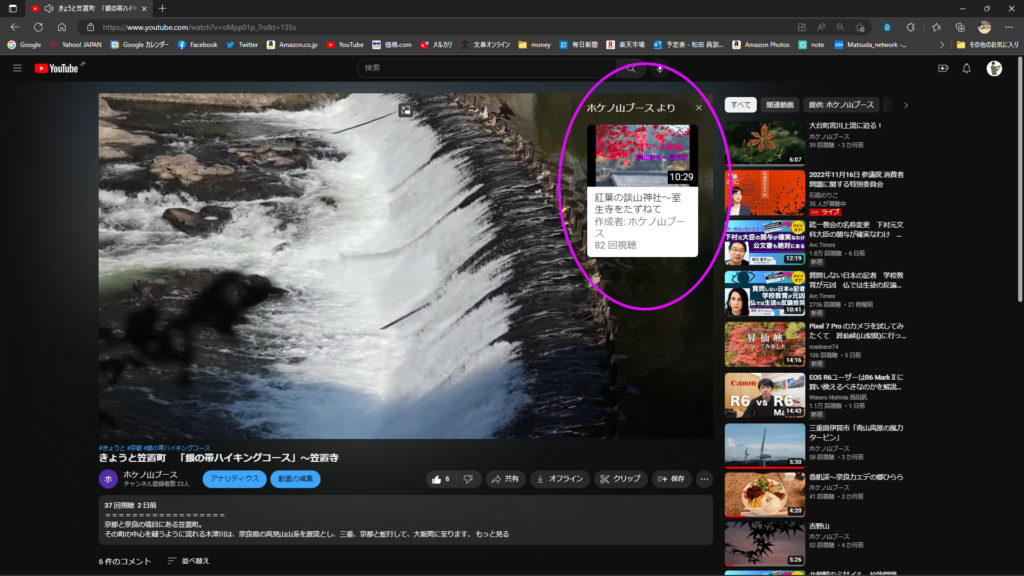Open the notifications bell
The image size is (1024, 576).
point(966,68)
